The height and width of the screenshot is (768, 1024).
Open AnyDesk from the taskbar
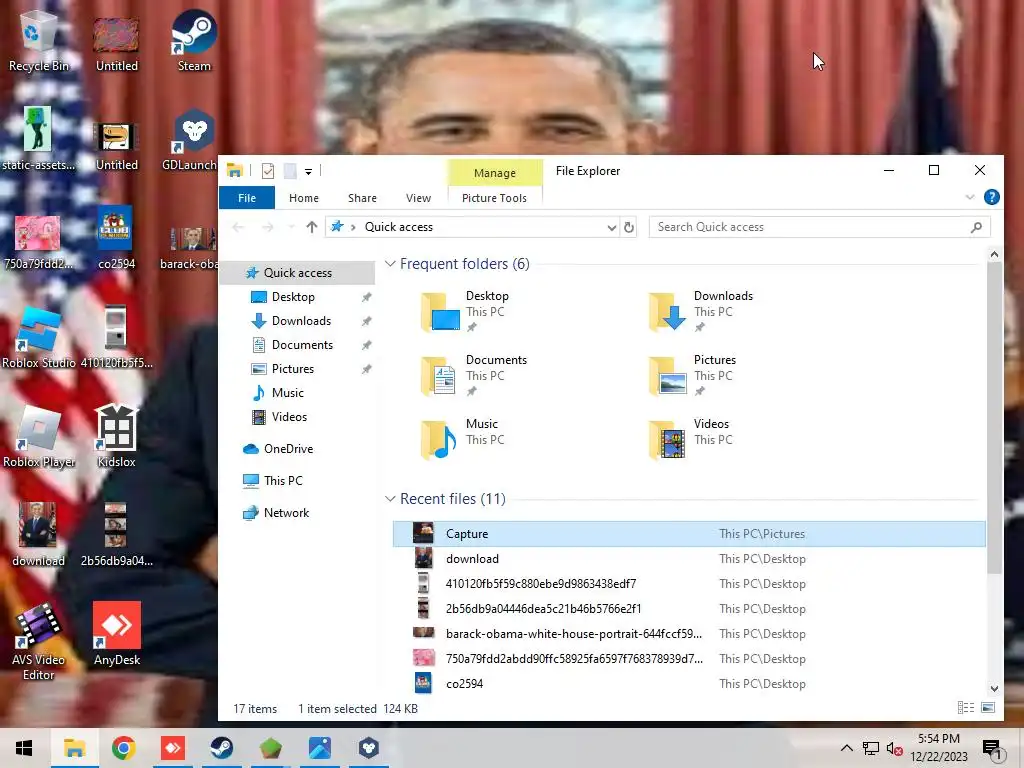[173, 748]
